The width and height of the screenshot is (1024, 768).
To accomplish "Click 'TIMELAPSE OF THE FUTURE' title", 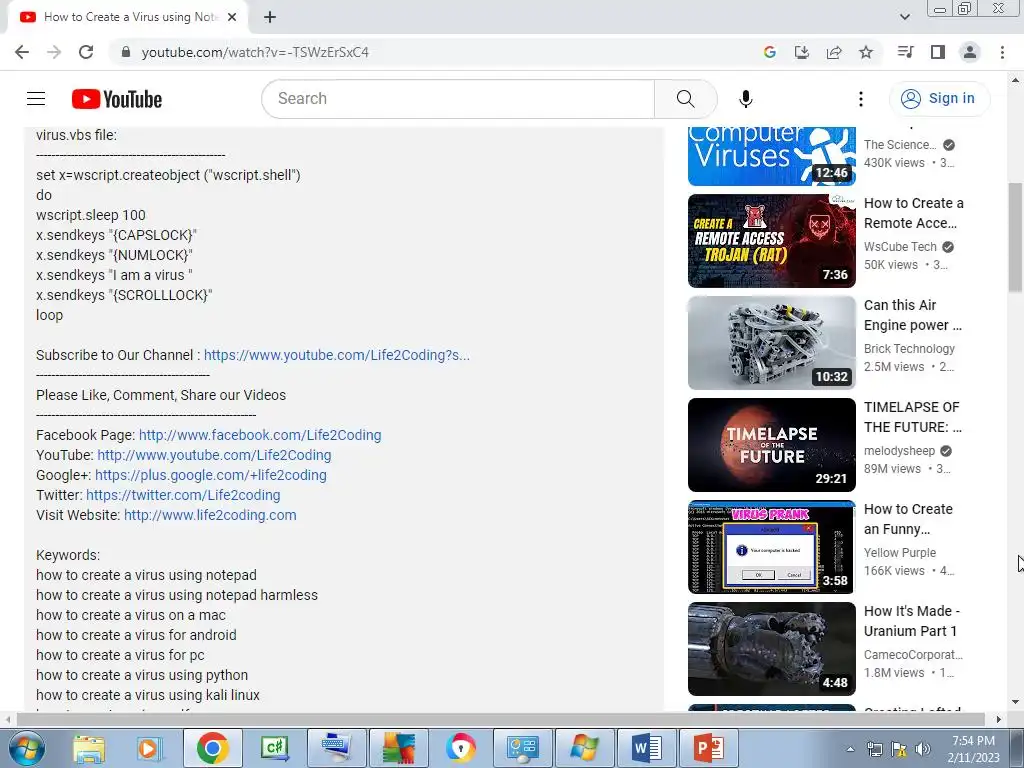I will click(x=913, y=417).
